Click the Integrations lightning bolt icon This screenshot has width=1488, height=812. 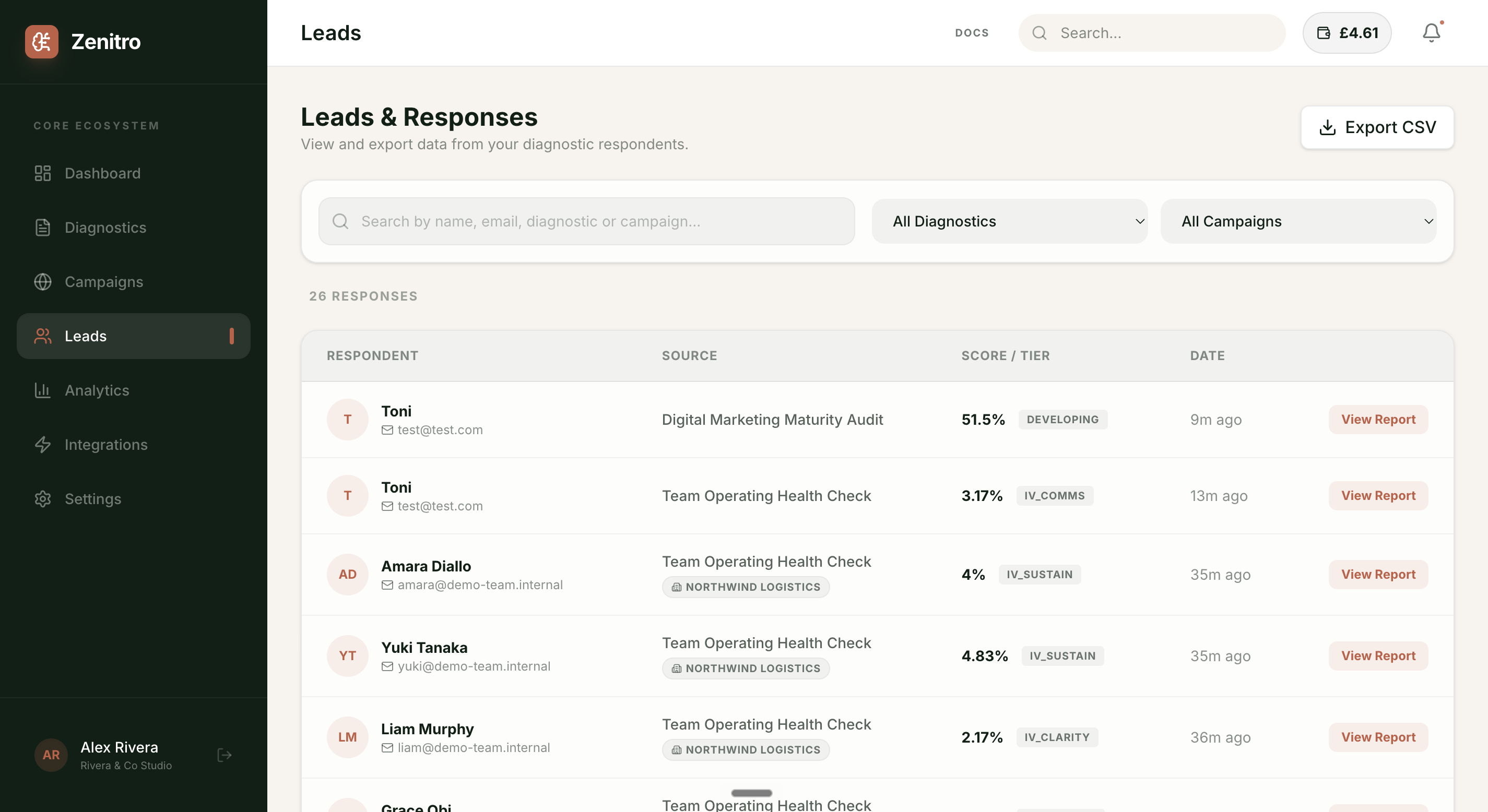43,445
